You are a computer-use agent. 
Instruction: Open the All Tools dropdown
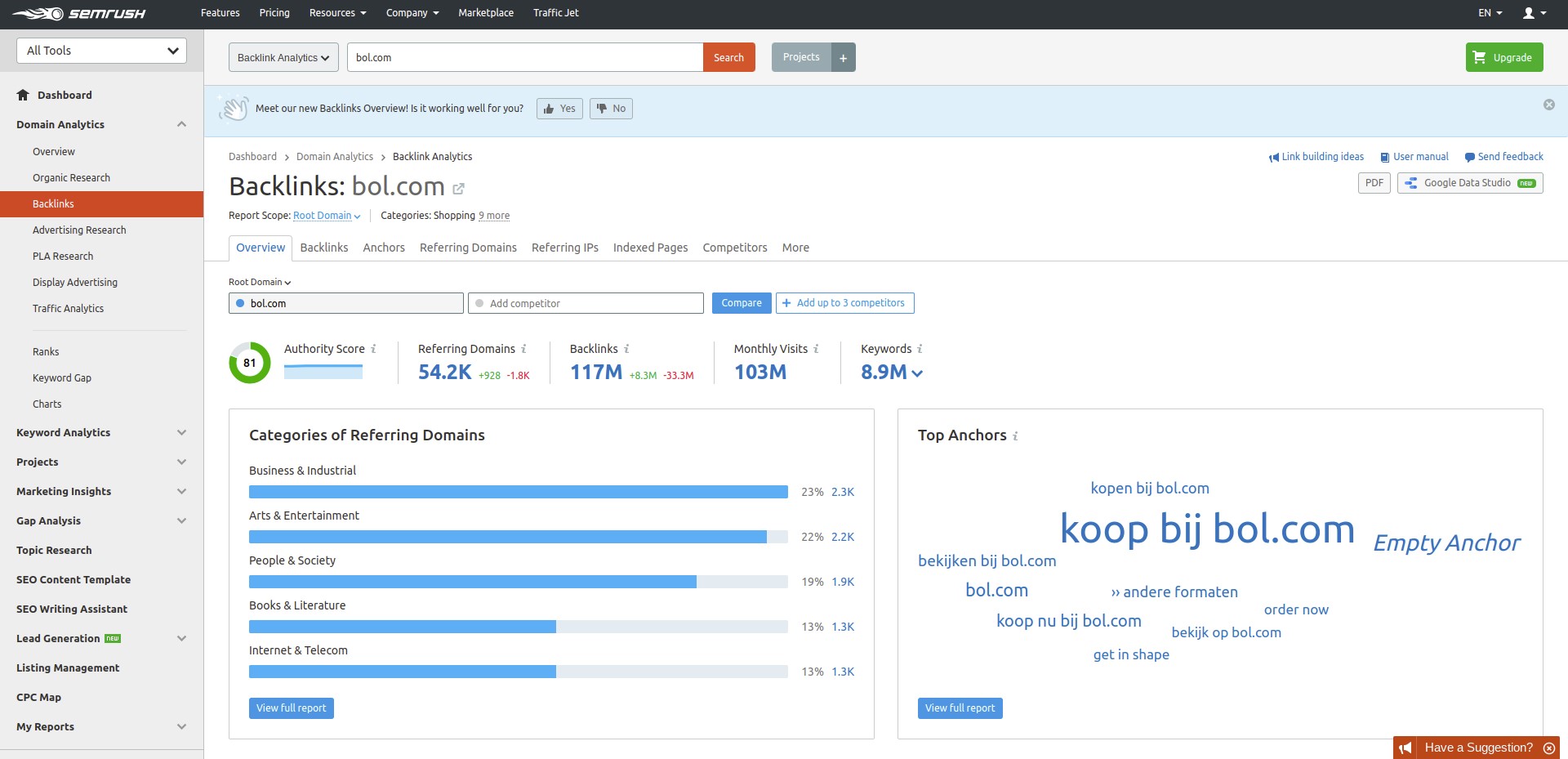pyautogui.click(x=101, y=51)
